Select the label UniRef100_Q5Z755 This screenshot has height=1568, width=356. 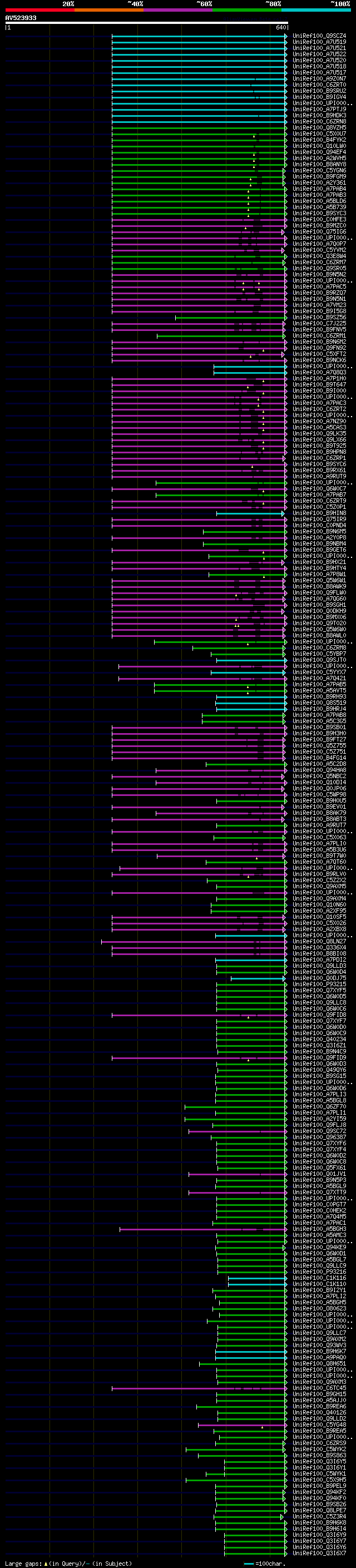click(319, 745)
